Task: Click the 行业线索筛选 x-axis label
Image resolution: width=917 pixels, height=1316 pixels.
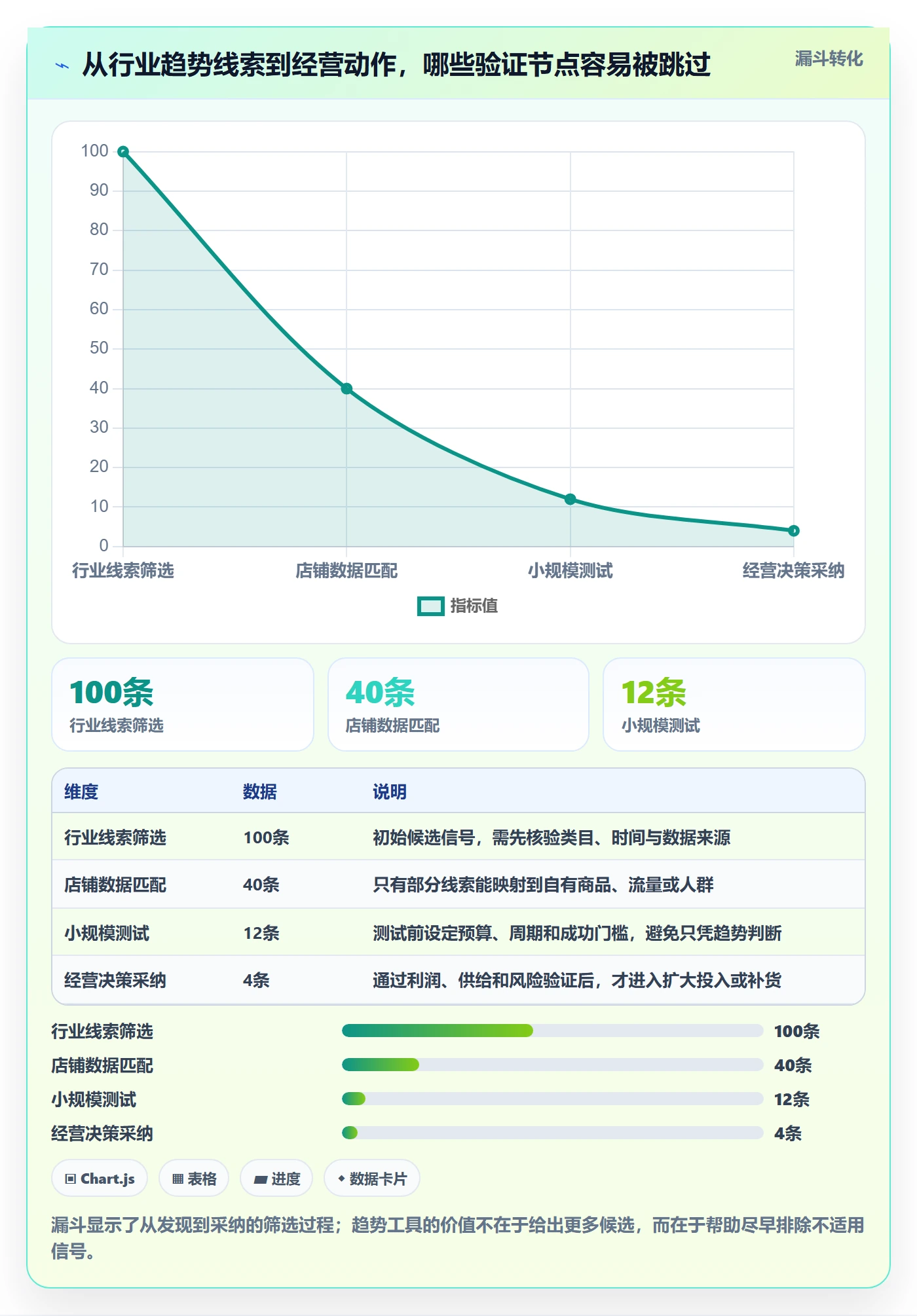Action: tap(123, 571)
